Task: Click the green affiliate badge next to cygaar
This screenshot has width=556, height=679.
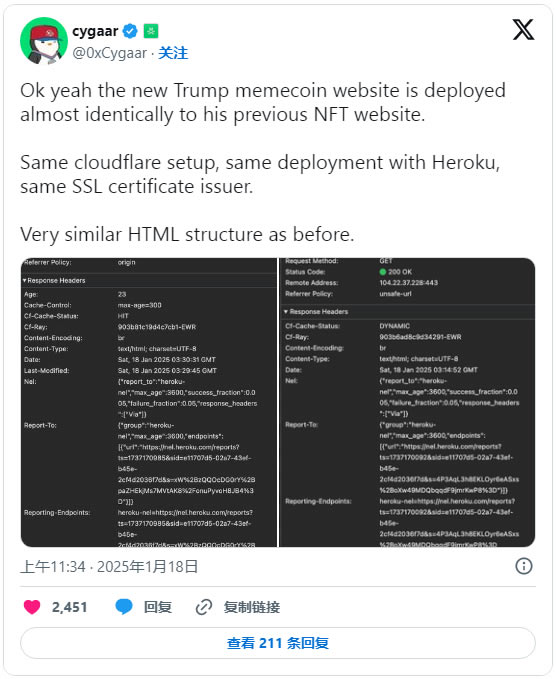Action: (151, 31)
